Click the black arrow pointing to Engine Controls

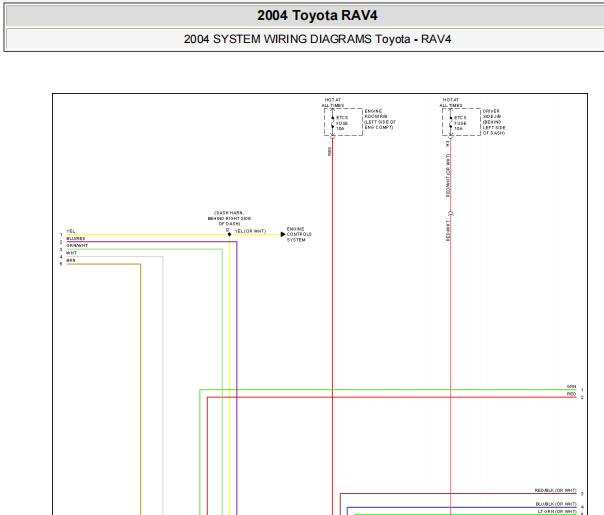point(283,234)
